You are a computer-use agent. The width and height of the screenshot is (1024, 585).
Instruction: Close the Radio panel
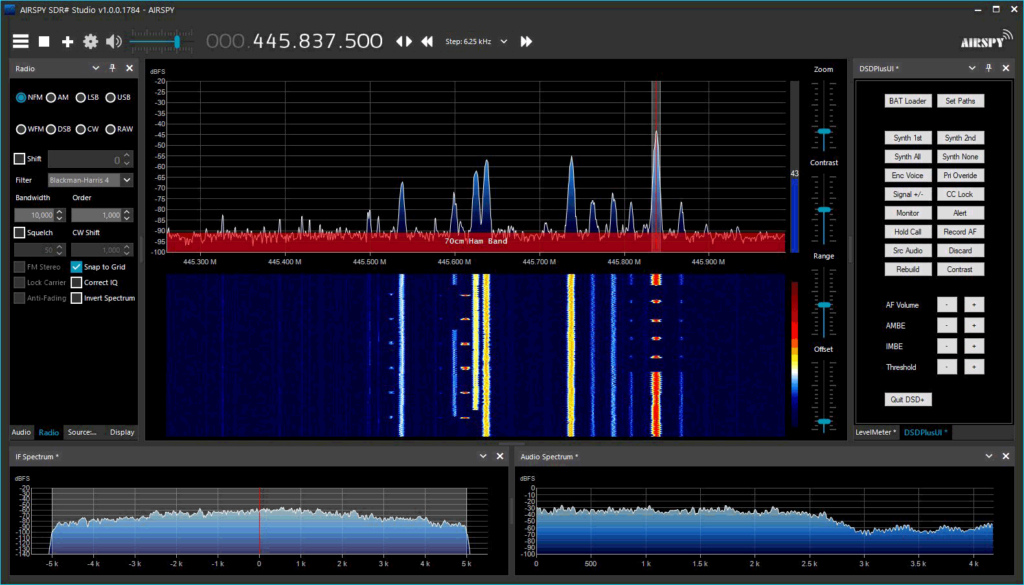(x=129, y=68)
